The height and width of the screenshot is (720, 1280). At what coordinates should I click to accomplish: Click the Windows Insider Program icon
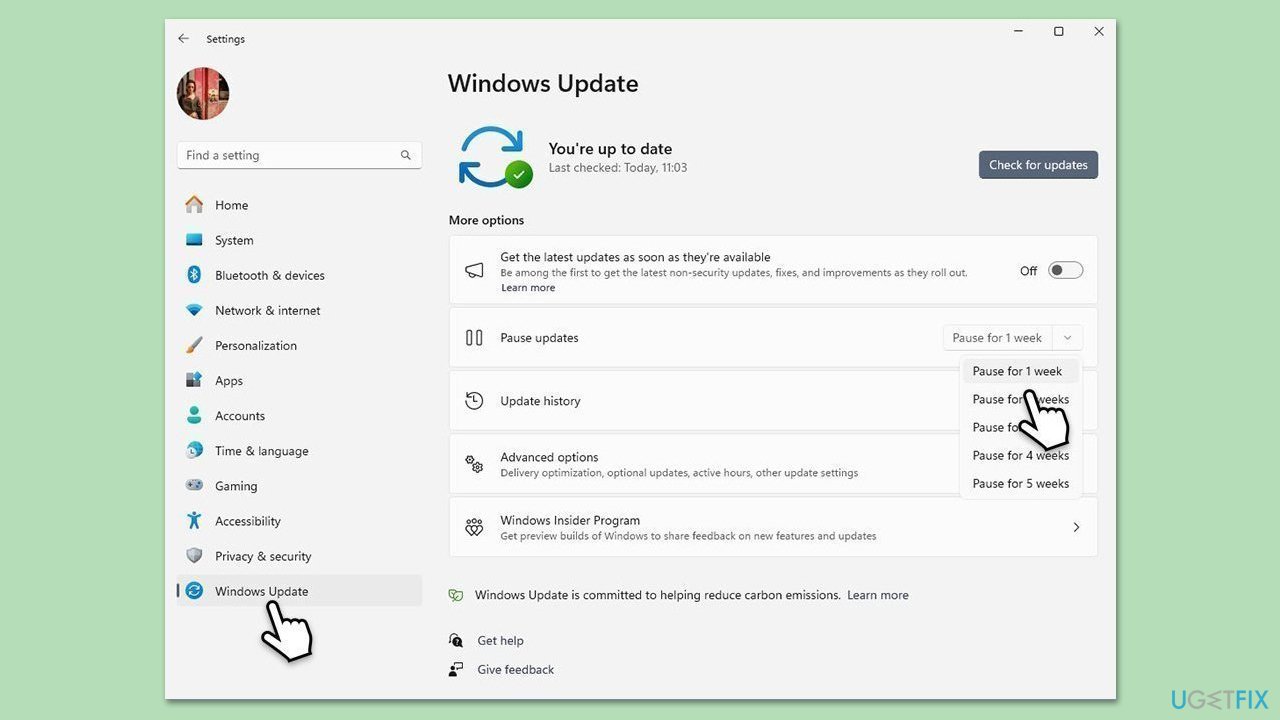click(x=474, y=527)
